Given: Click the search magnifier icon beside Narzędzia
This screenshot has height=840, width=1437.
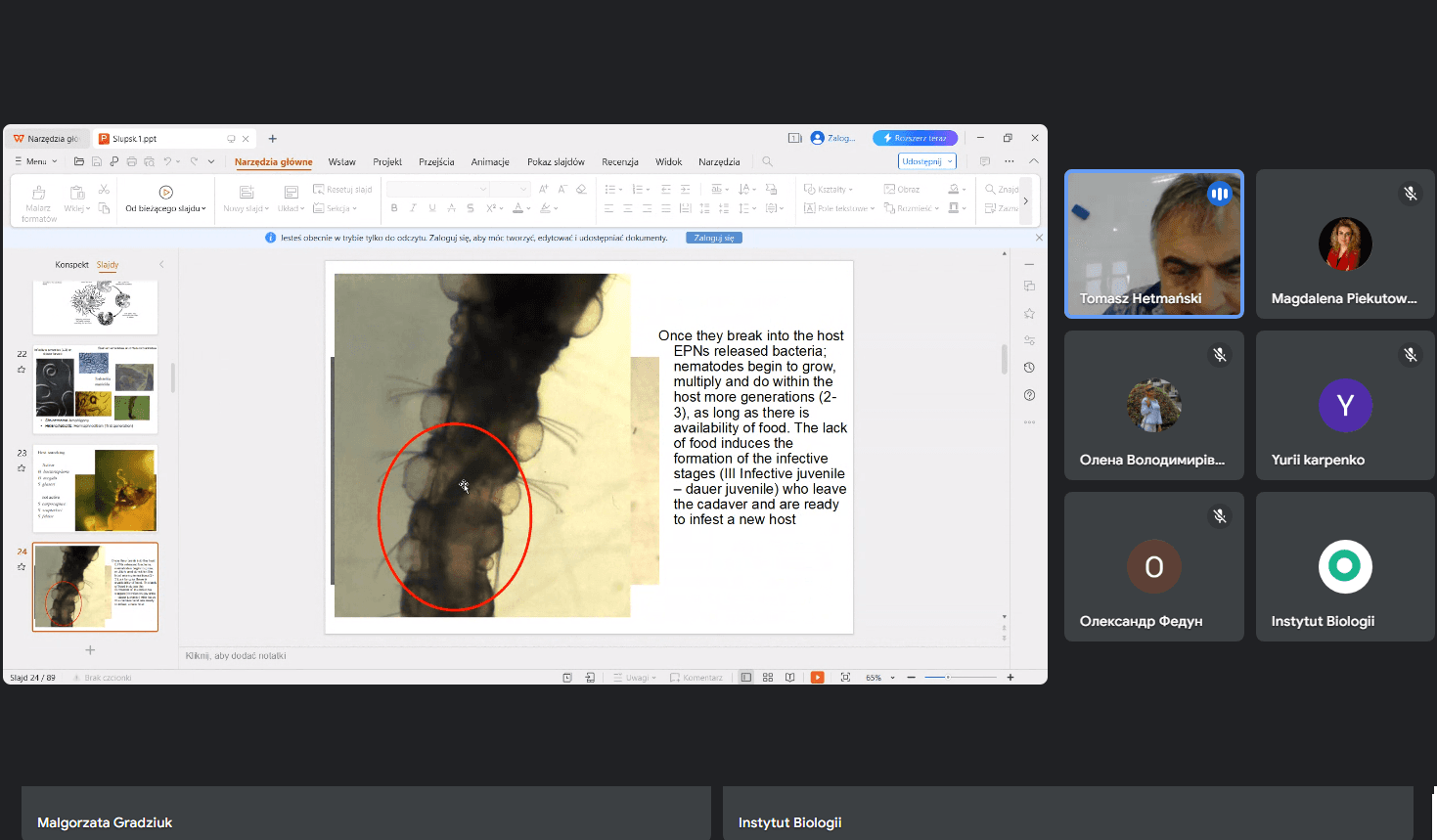Looking at the screenshot, I should 768,161.
